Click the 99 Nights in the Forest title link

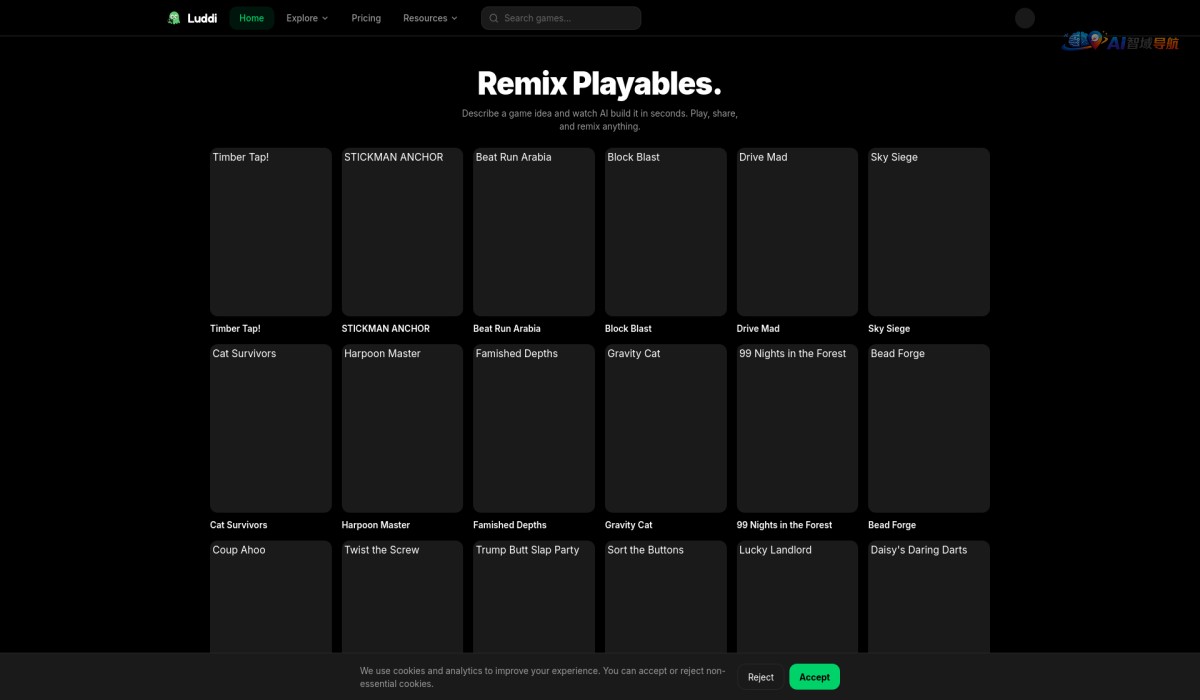pos(784,525)
